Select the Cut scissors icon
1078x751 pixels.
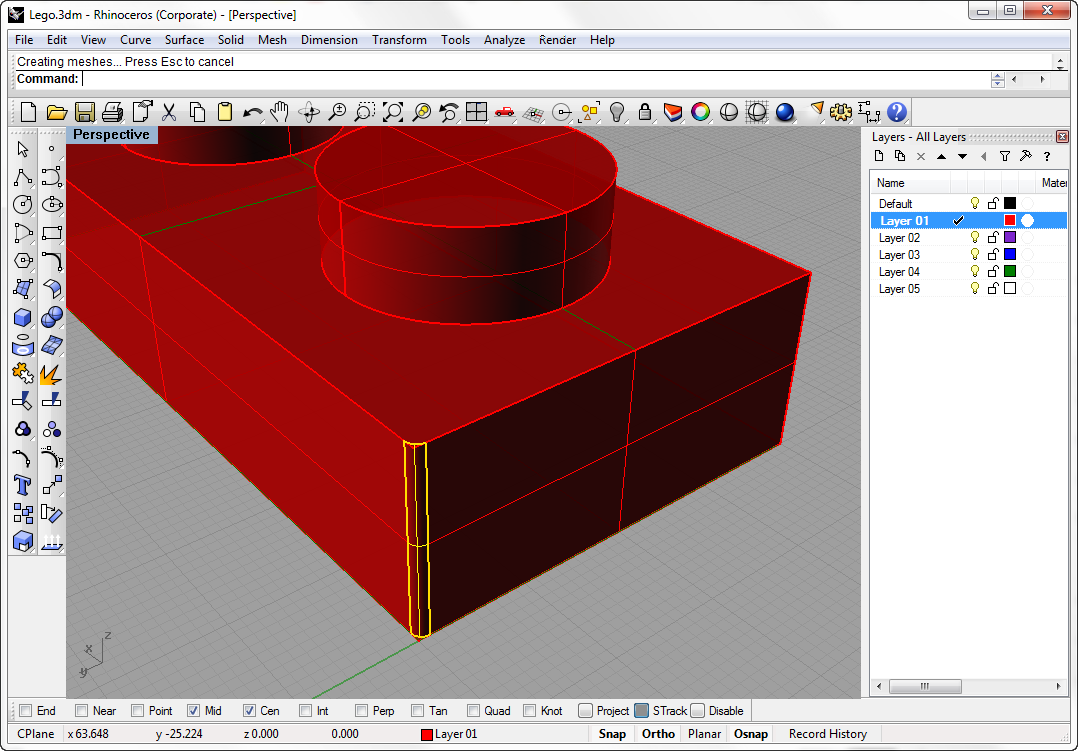coord(168,112)
